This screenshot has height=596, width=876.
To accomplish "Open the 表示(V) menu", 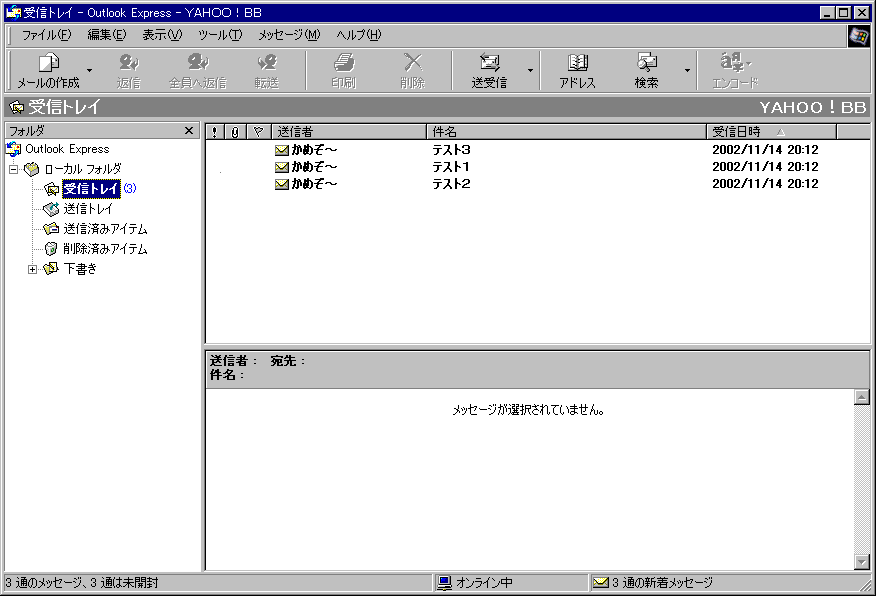I will pyautogui.click(x=162, y=35).
